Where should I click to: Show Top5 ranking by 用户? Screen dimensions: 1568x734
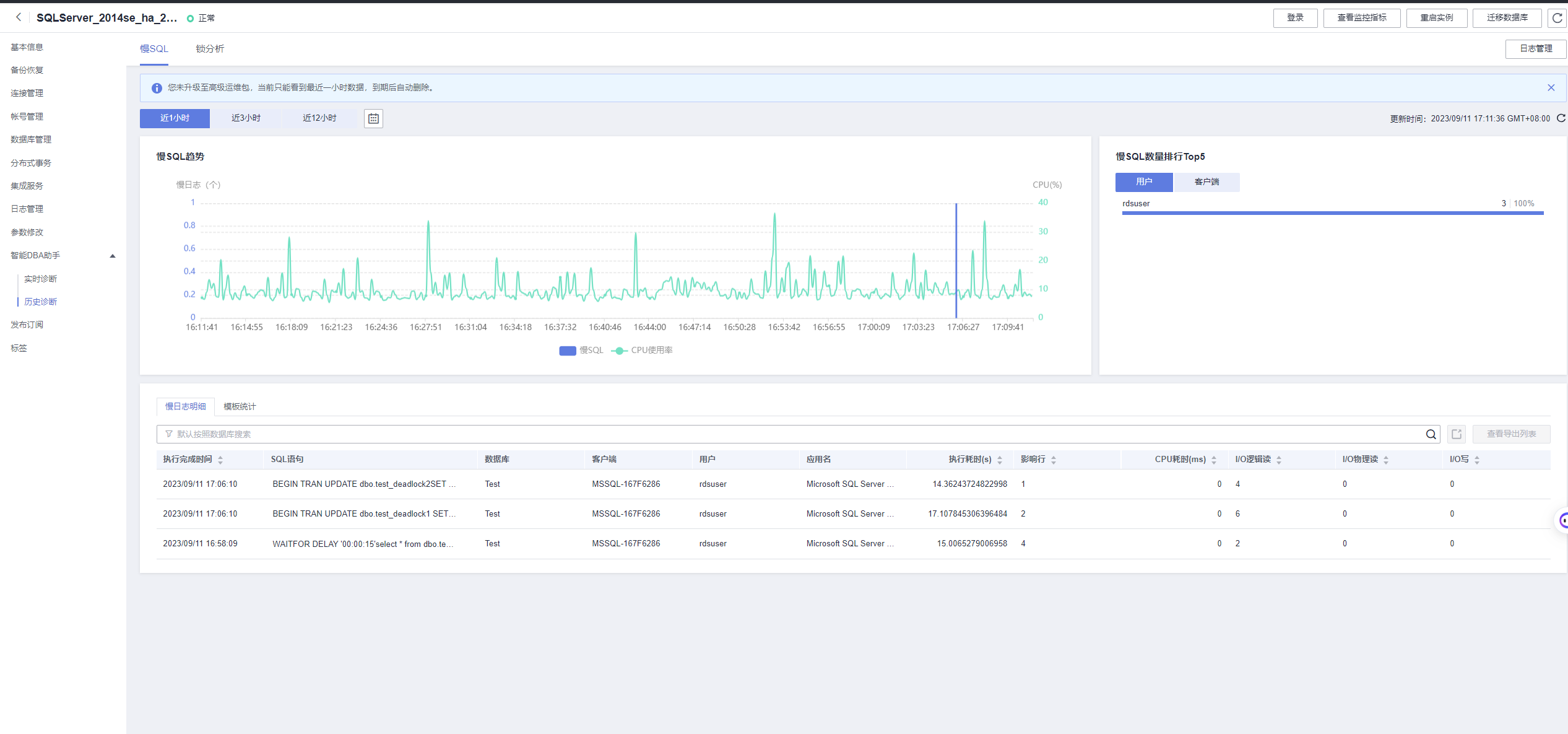point(1144,182)
